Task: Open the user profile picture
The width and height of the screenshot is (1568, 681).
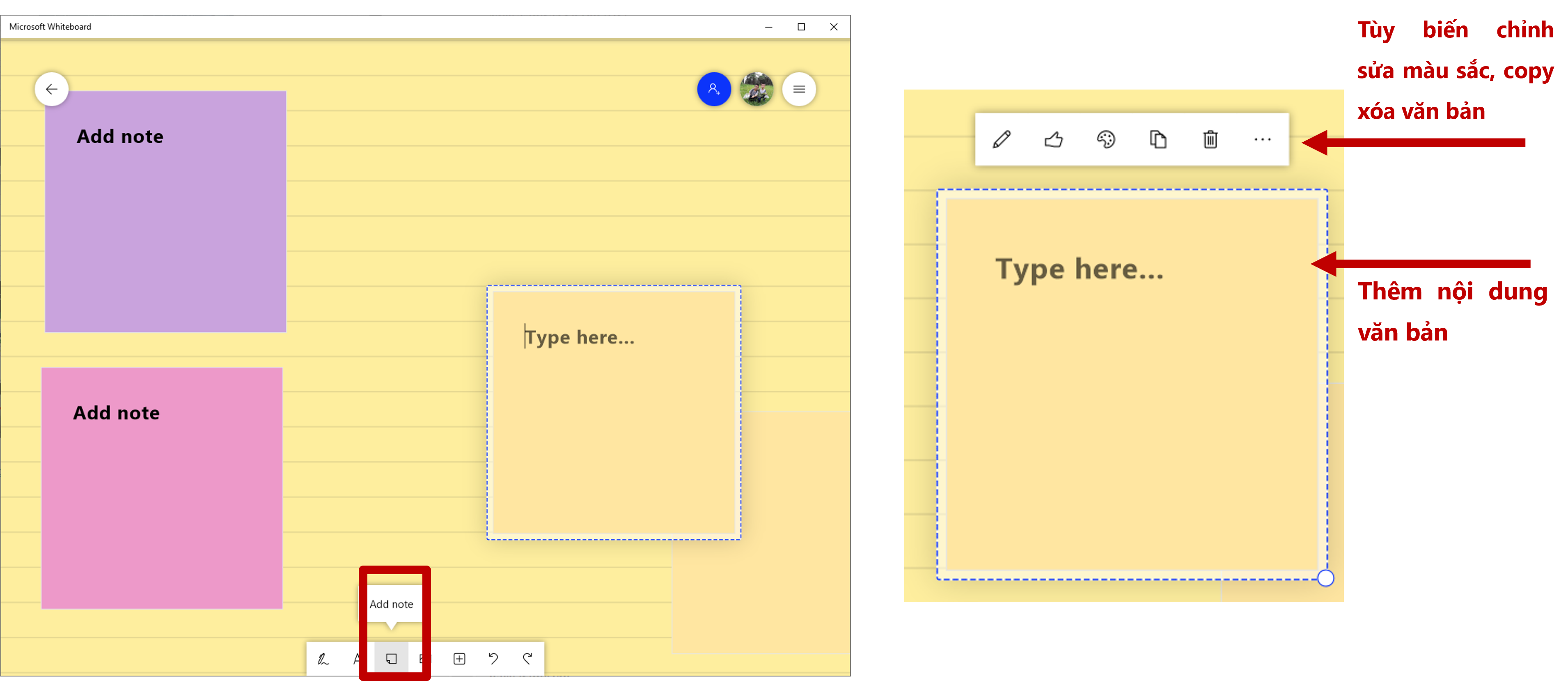Action: click(756, 90)
